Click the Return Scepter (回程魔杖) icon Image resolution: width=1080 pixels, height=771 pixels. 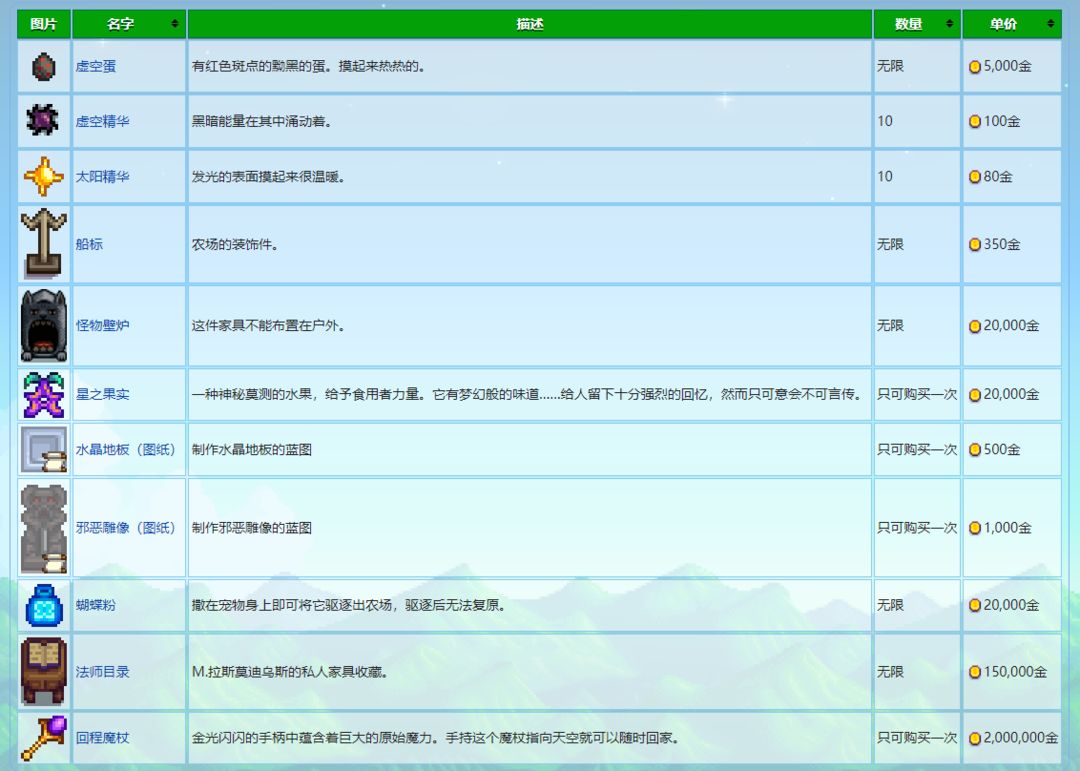pos(43,737)
